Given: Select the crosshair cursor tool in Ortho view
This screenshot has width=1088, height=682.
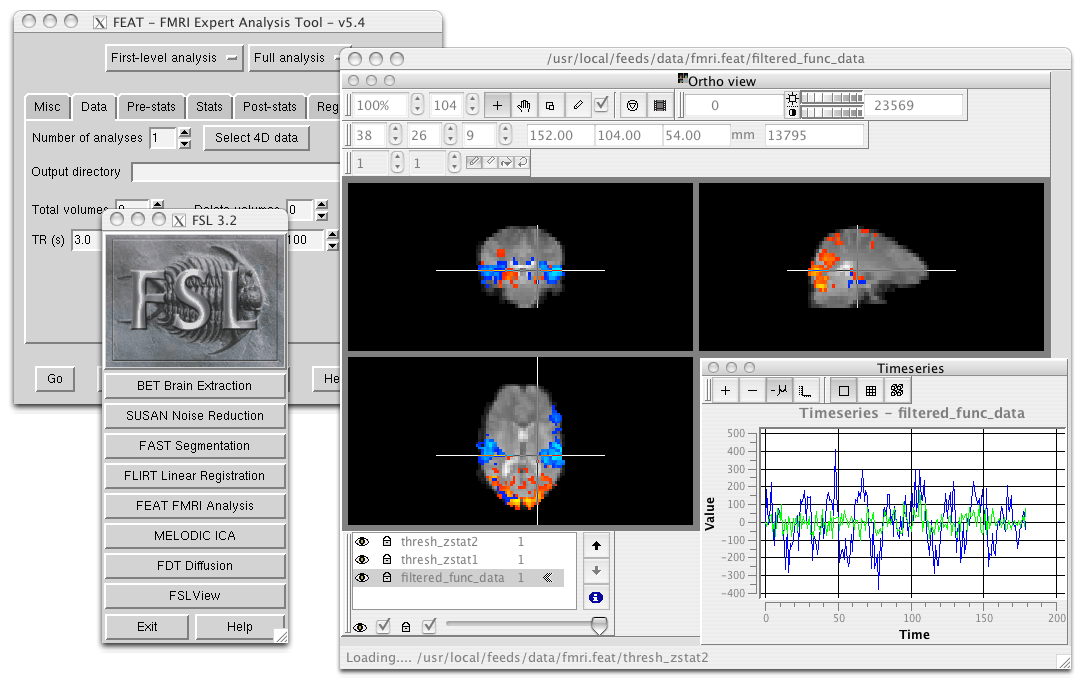Looking at the screenshot, I should coord(498,105).
